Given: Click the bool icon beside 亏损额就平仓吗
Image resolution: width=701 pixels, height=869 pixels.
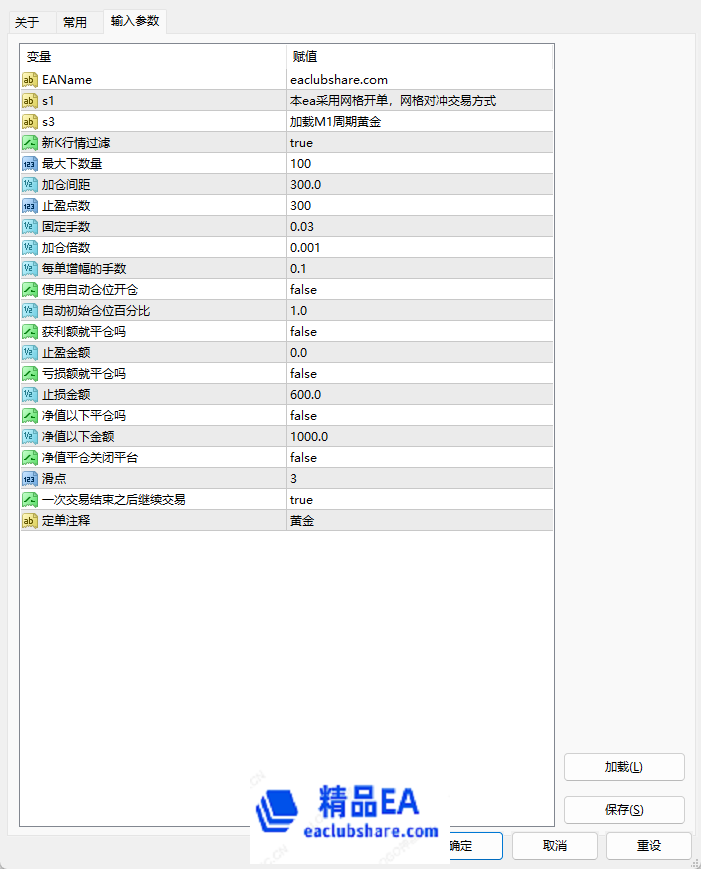Looking at the screenshot, I should [x=29, y=374].
